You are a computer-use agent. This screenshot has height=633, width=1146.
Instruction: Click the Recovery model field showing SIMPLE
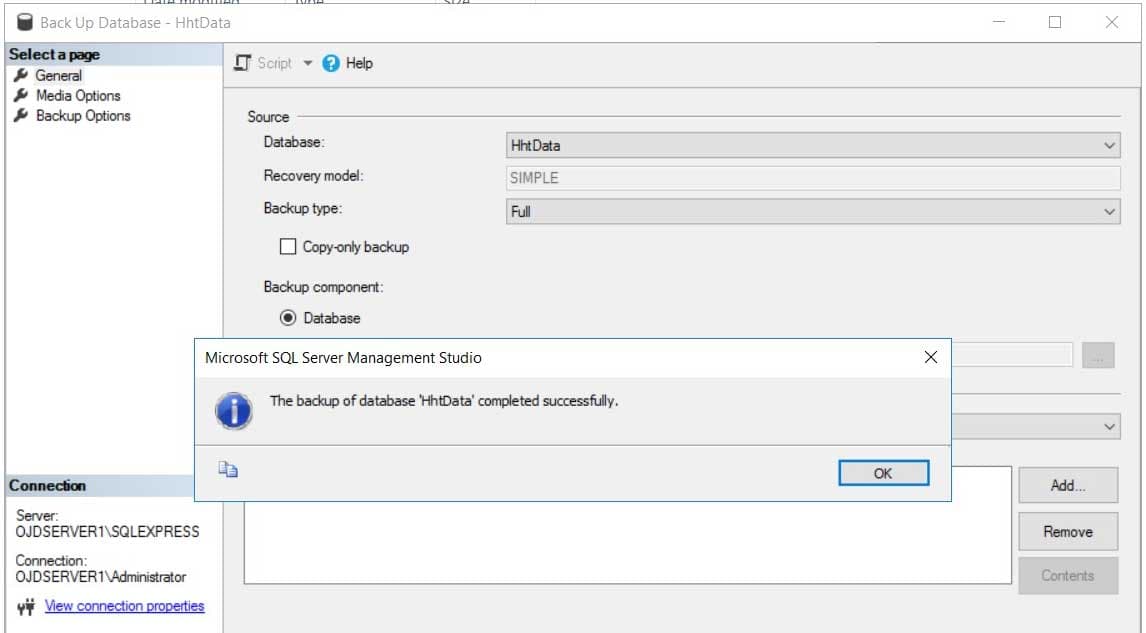813,178
